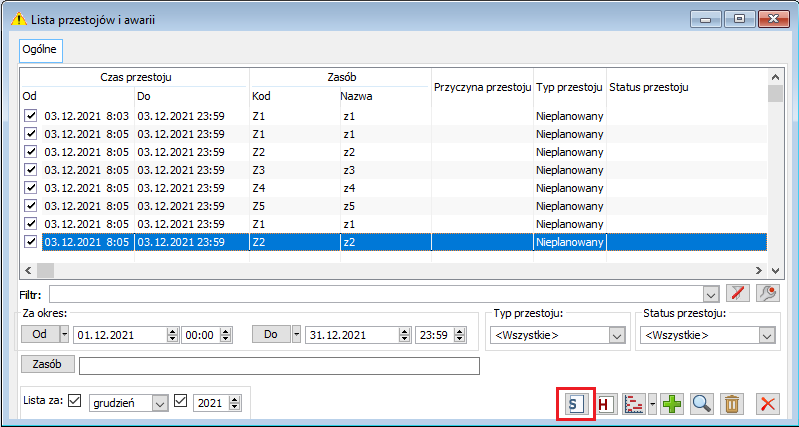Open the grudzień month dropdown
799x427 pixels.
tap(159, 404)
